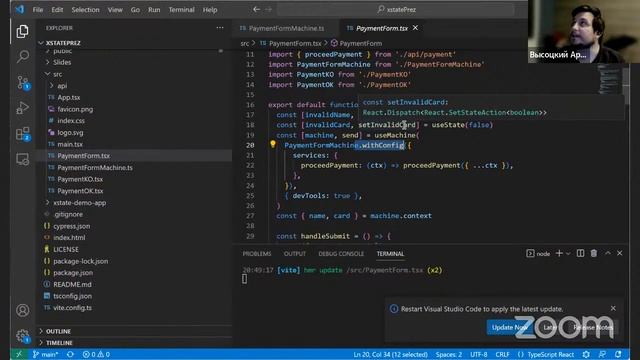640x360 pixels.
Task: Open the Accounts menu icon
Action: [22, 311]
